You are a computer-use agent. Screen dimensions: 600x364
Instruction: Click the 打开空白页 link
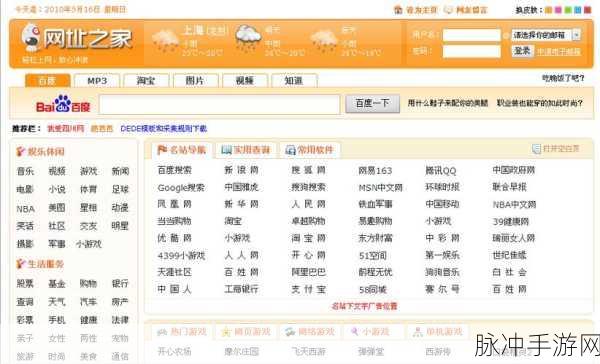(561, 149)
